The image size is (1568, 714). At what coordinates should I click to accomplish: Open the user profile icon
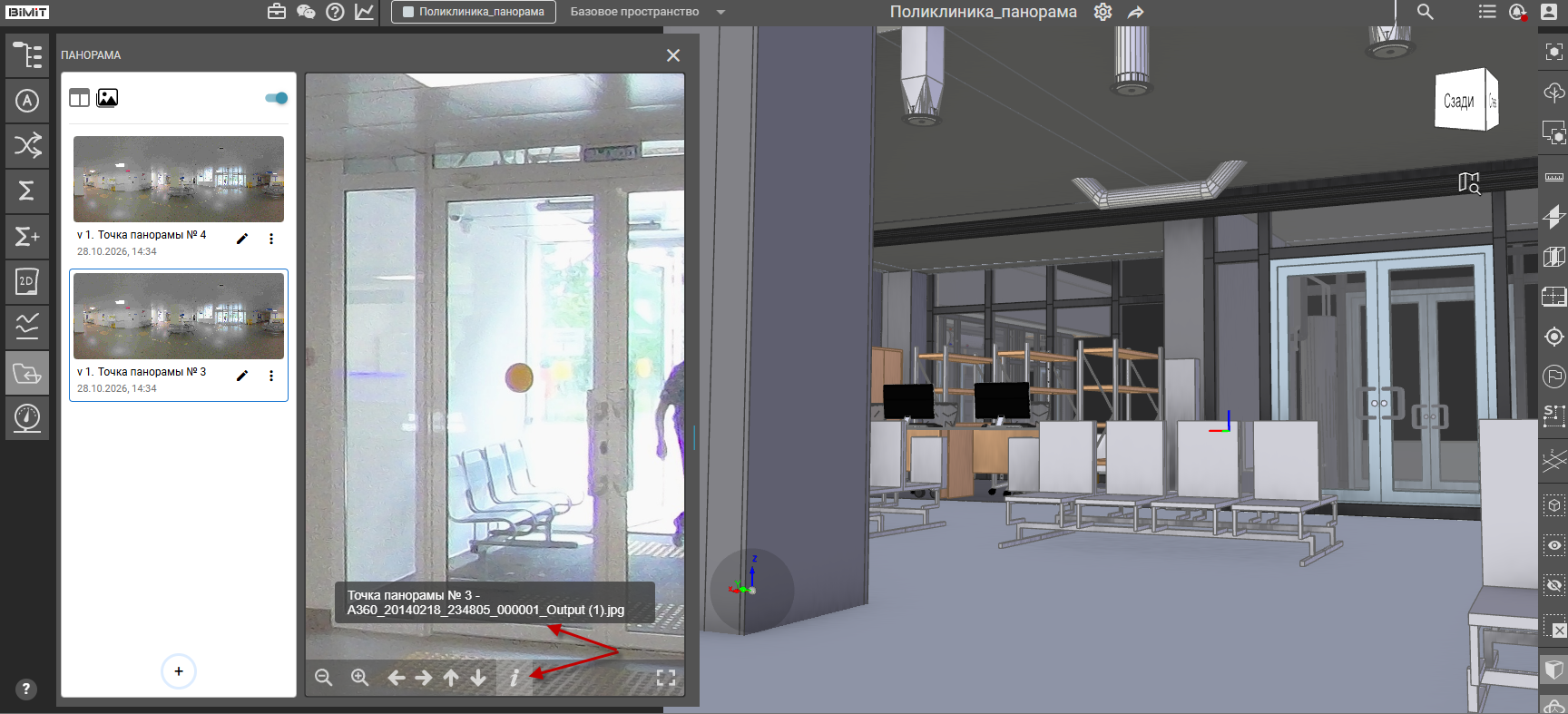tap(1549, 12)
